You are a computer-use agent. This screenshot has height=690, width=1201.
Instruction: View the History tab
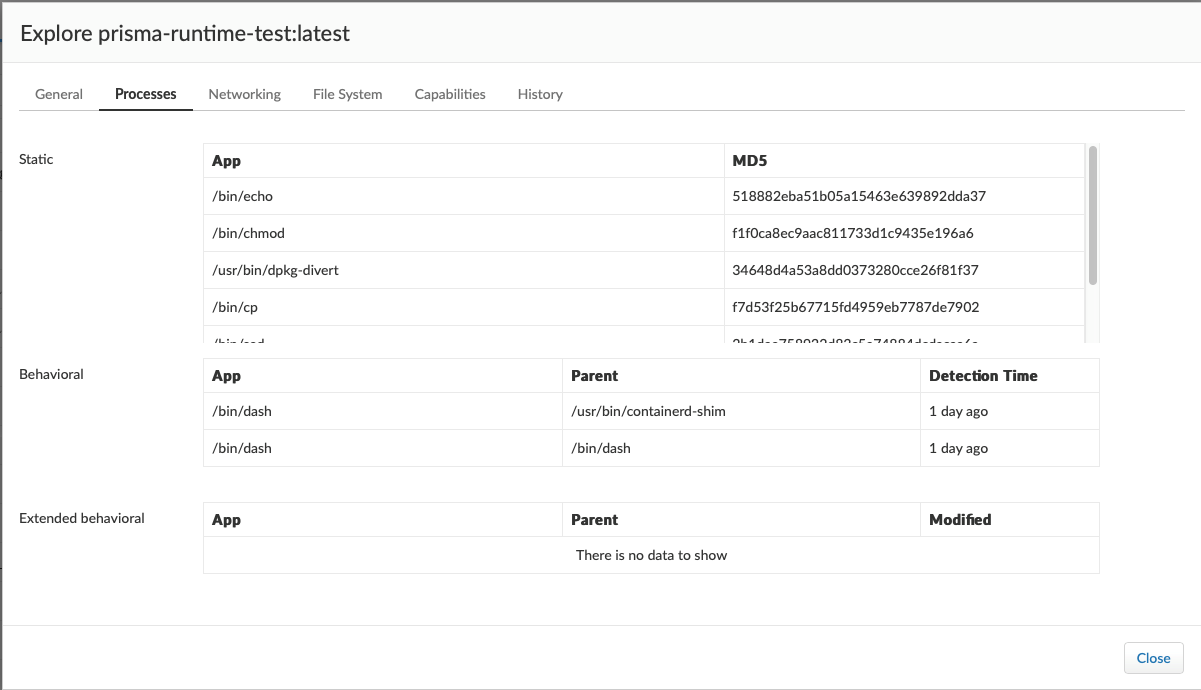pos(540,94)
